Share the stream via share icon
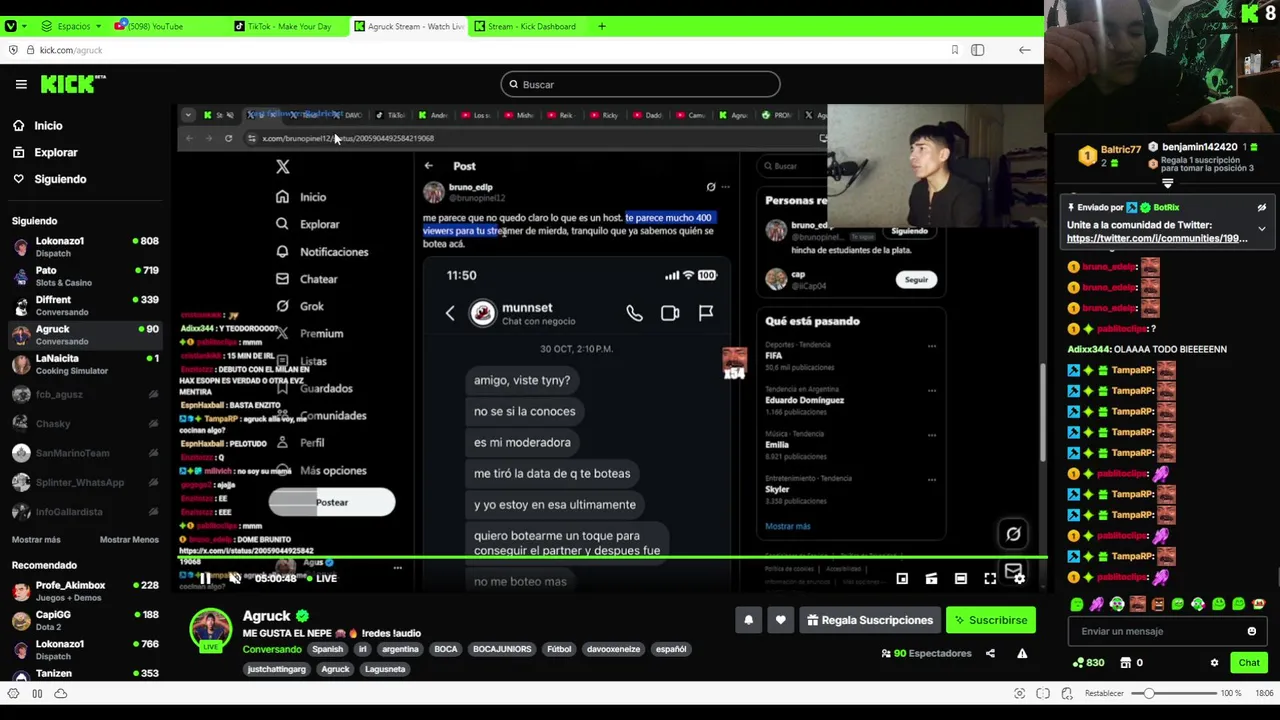Image resolution: width=1280 pixels, height=720 pixels. click(990, 653)
